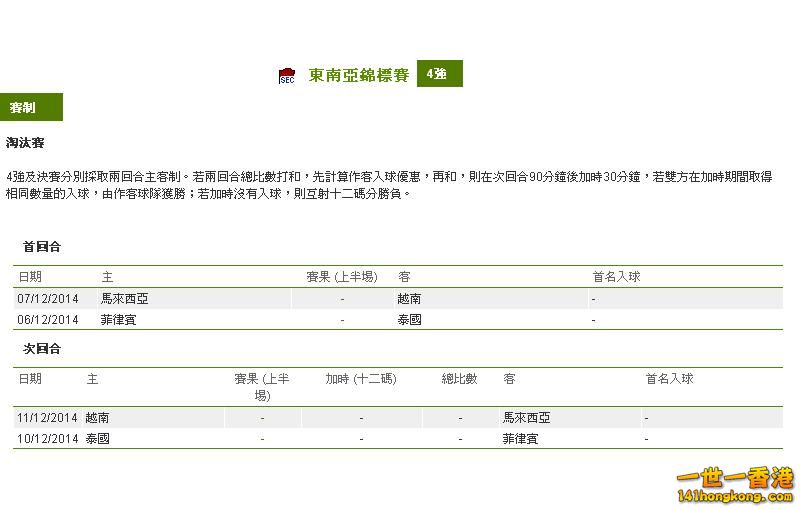The height and width of the screenshot is (510, 801).
Task: Click the 首名入球 header in 次回合 table
Action: coord(670,379)
